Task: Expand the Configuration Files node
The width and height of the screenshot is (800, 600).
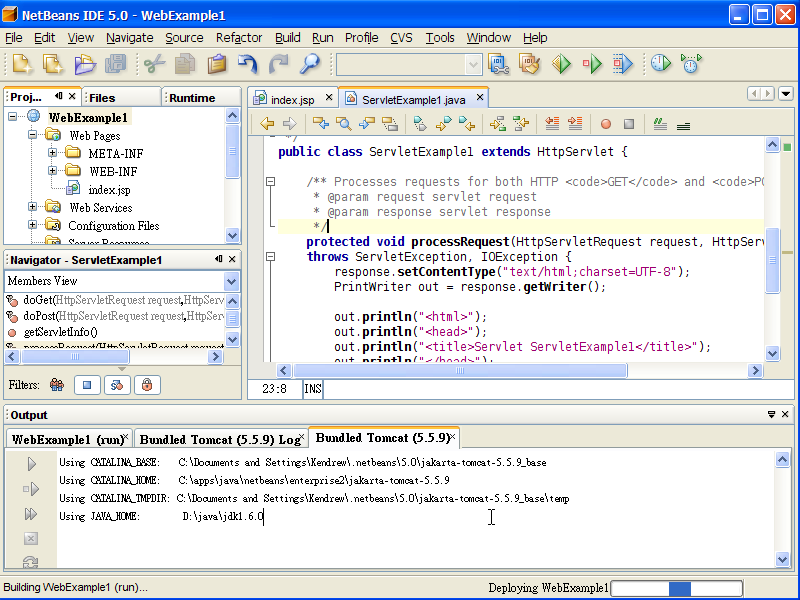Action: pos(33,224)
